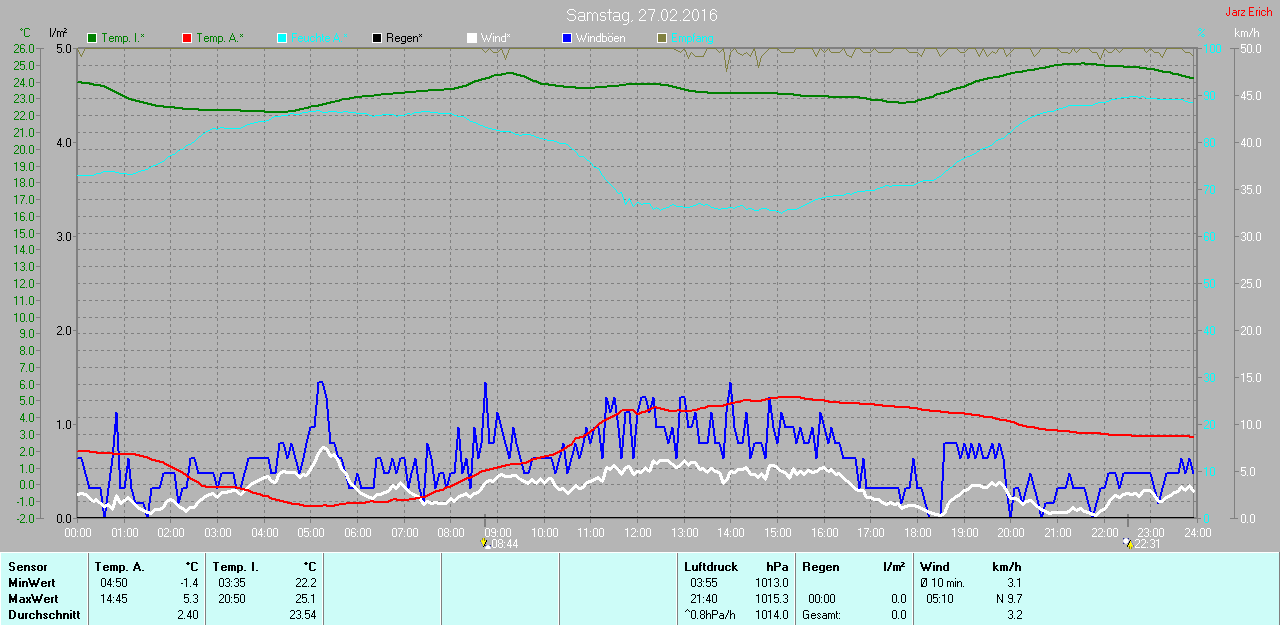Click the km/h axis unit label at top right
Image resolution: width=1280 pixels, height=625 pixels.
[1247, 33]
